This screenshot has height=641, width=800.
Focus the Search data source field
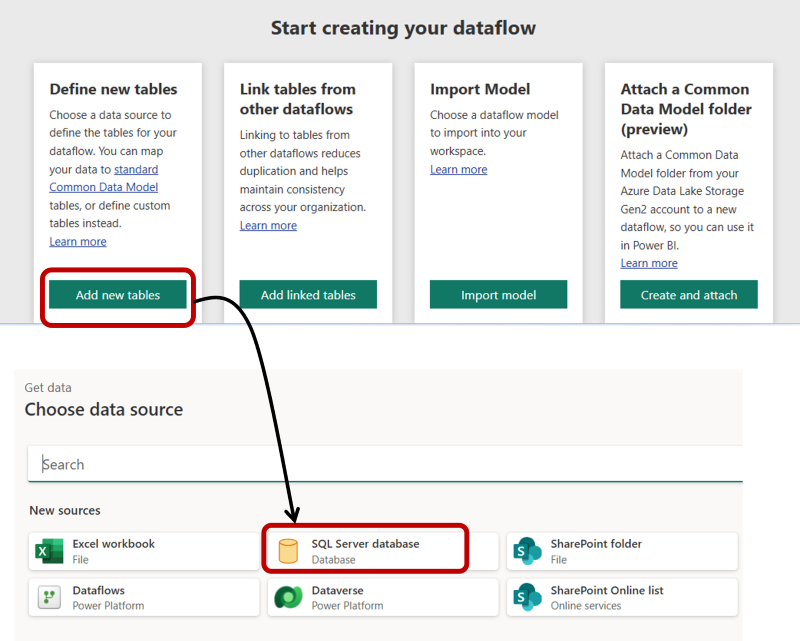[385, 464]
